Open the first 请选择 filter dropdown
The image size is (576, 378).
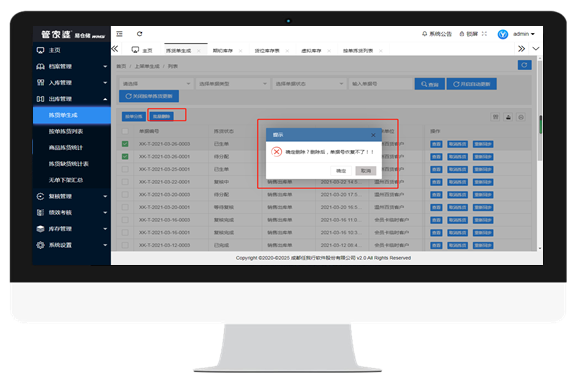tap(156, 84)
